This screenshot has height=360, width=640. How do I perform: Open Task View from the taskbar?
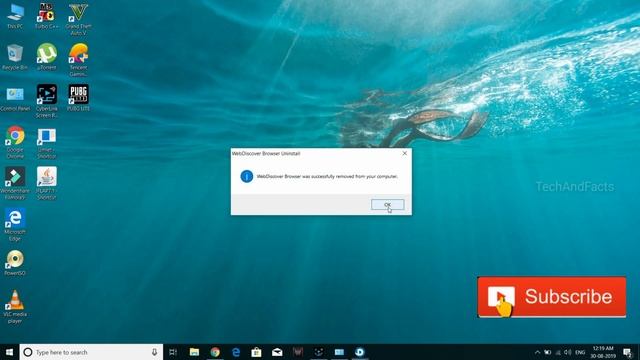point(173,352)
